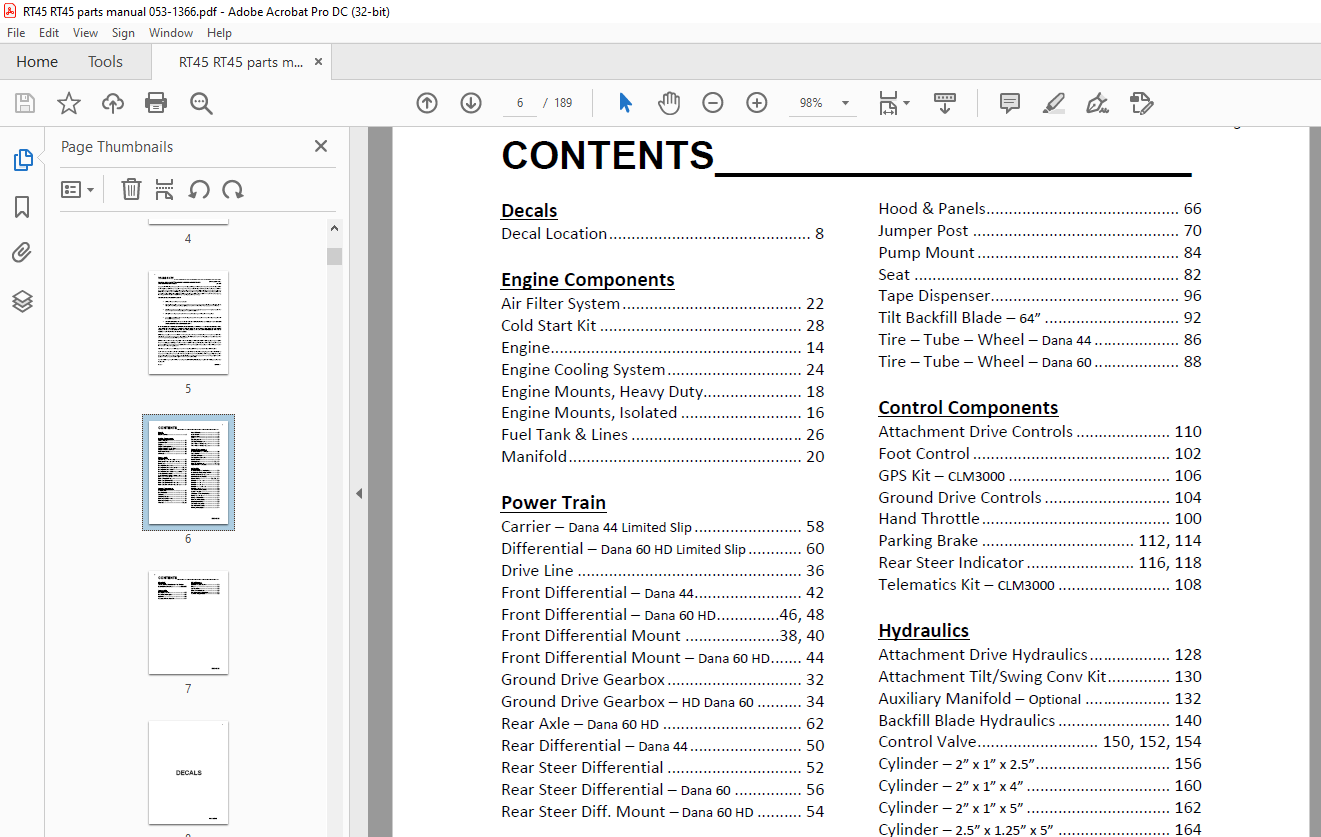The height and width of the screenshot is (837, 1321).
Task: Open the thumbnails options dropdown
Action: click(x=77, y=189)
